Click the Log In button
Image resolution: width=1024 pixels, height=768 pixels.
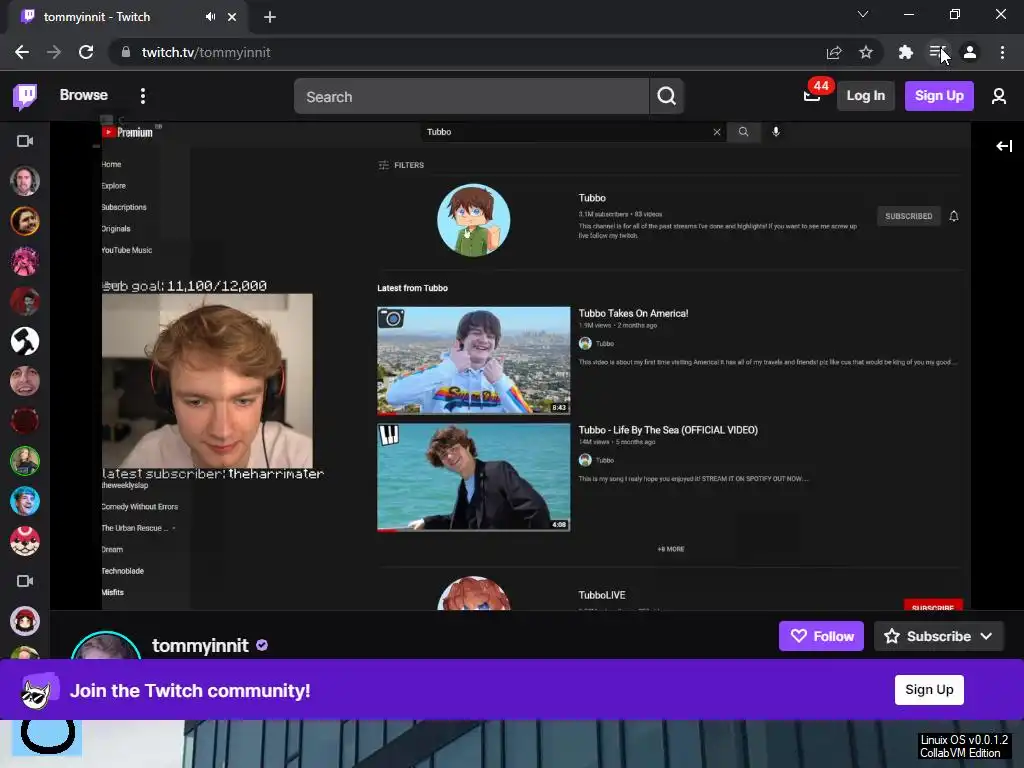[x=865, y=96]
